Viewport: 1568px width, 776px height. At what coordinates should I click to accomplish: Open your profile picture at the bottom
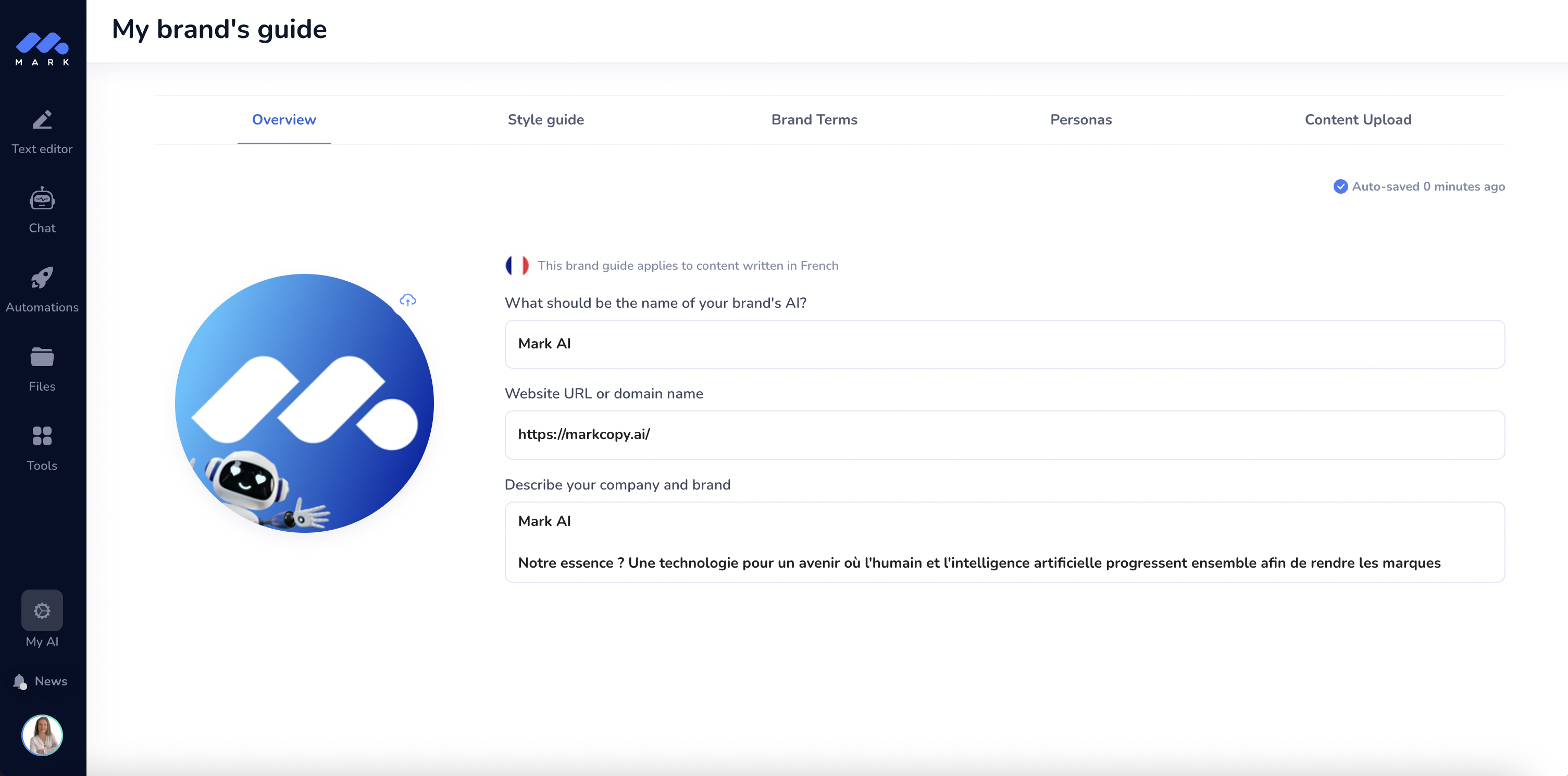coord(42,735)
